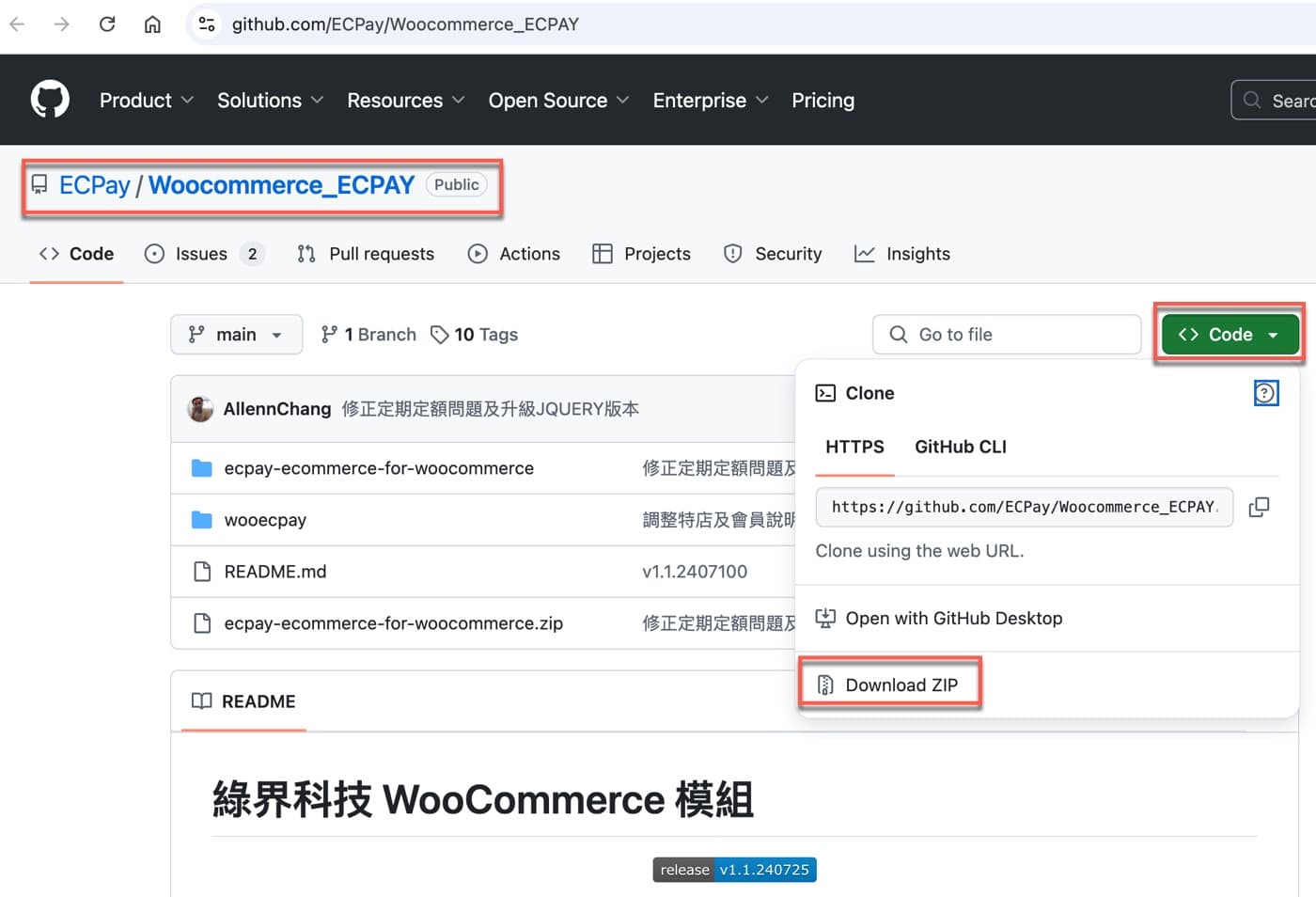Open the Pricing page
Image resolution: width=1316 pixels, height=897 pixels.
pos(822,100)
